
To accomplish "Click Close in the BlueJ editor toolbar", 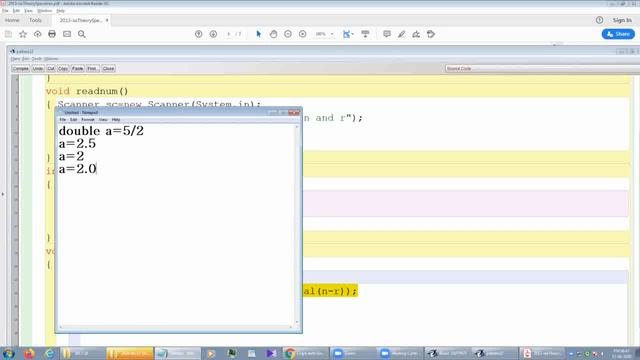I will (108, 69).
